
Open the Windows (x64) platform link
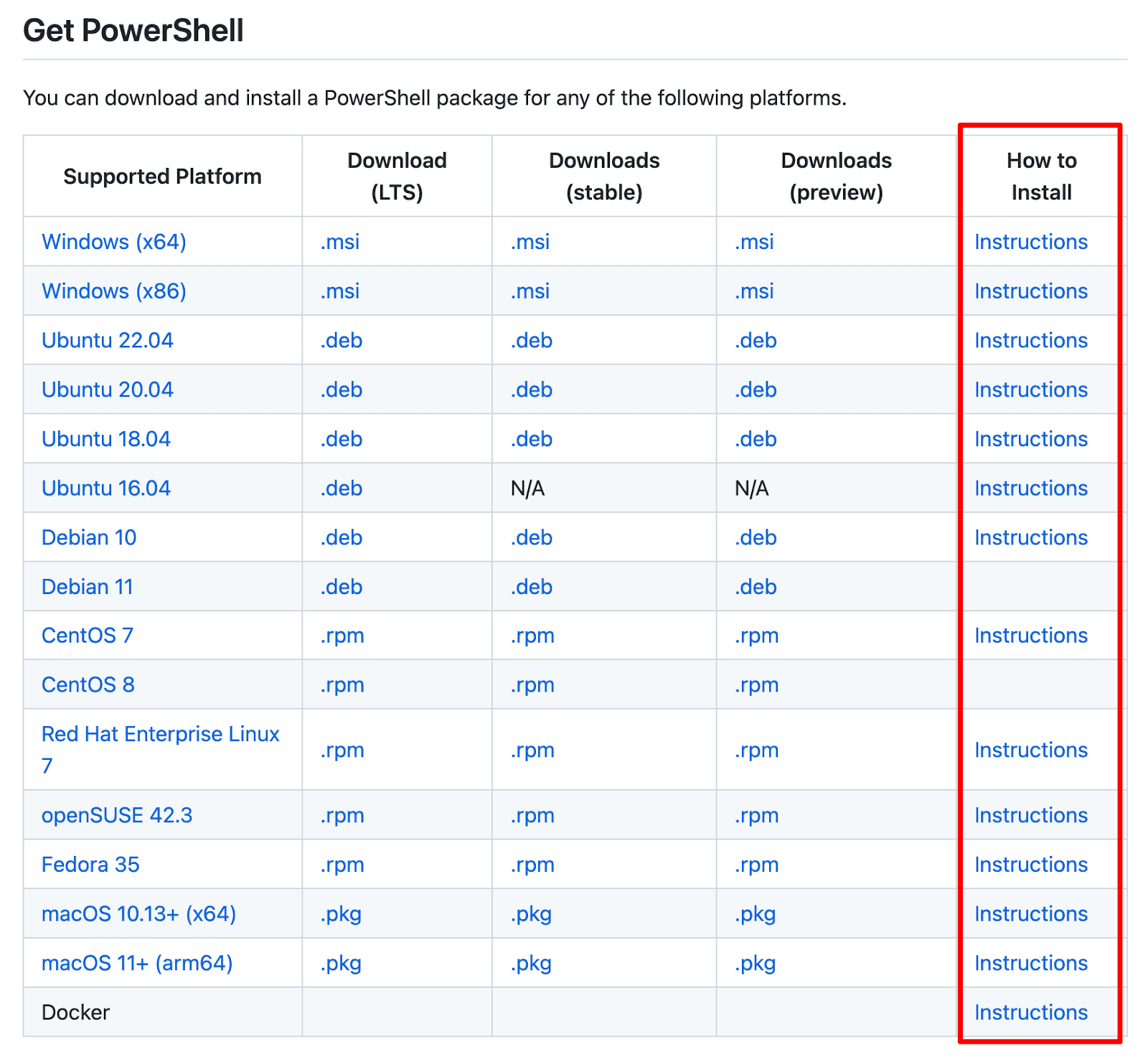[x=113, y=242]
